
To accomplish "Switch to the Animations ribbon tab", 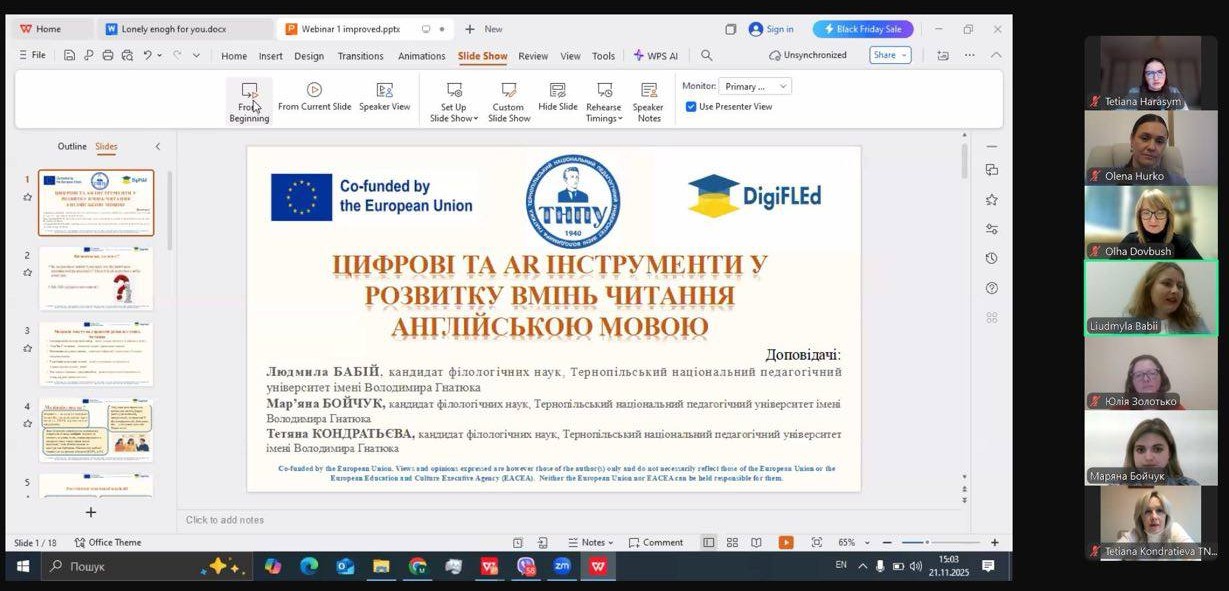I will tap(421, 56).
